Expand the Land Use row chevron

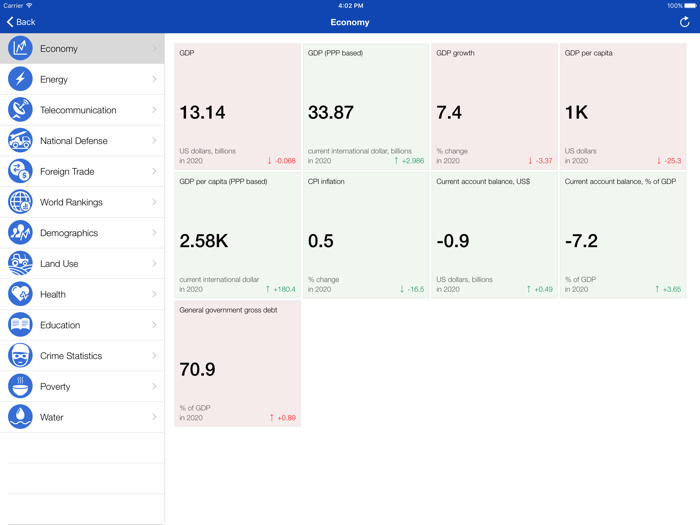(154, 263)
